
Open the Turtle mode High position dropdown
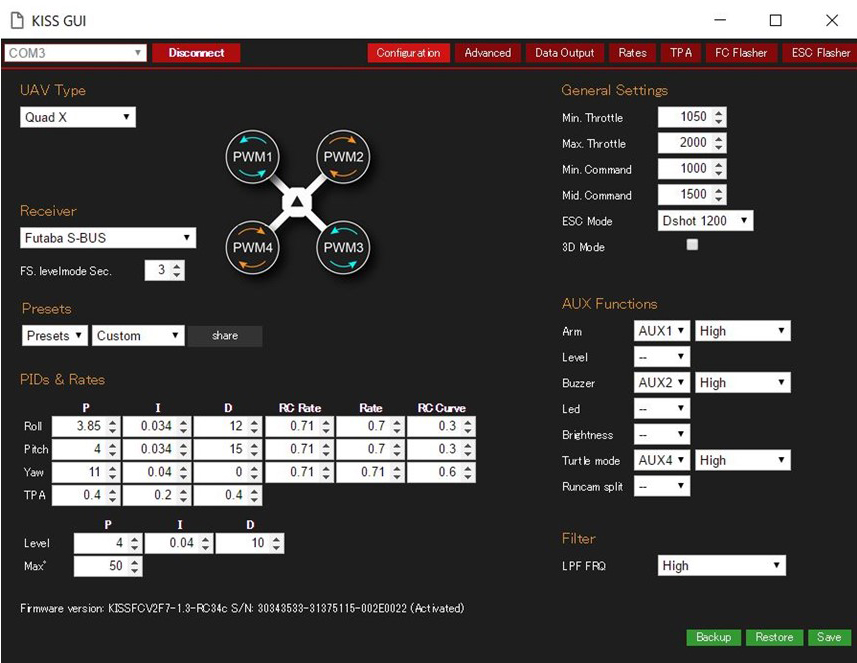[x=742, y=460]
